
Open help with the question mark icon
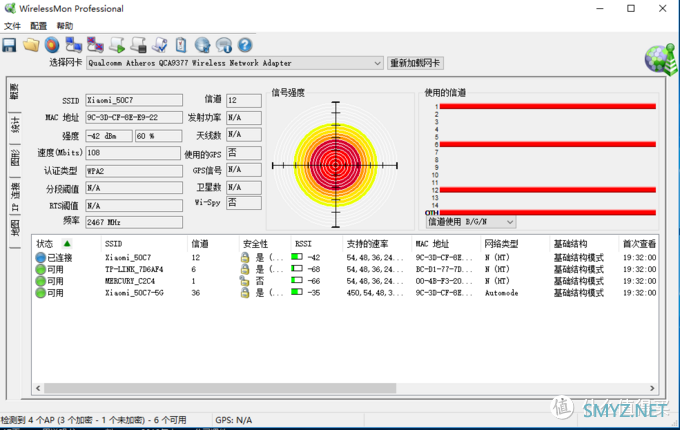[245, 45]
